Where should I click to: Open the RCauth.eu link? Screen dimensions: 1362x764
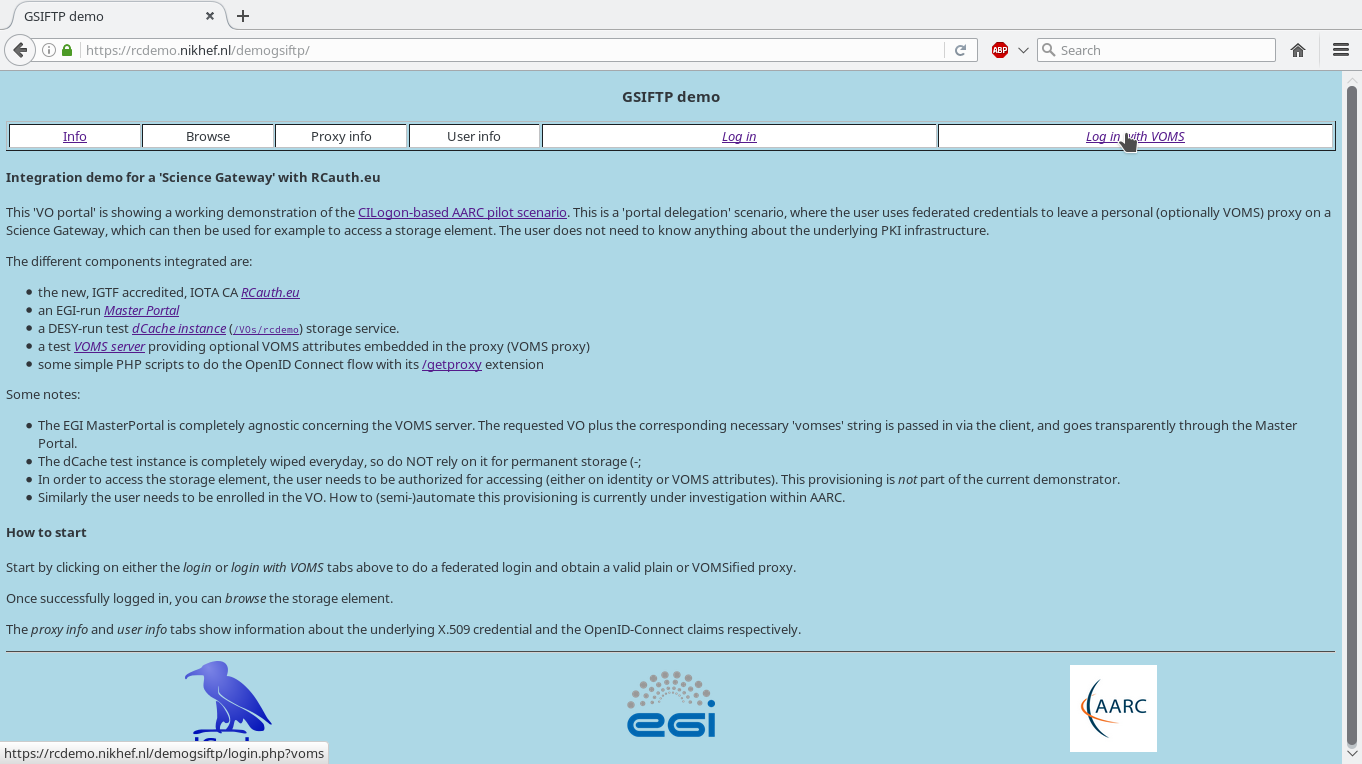(270, 292)
